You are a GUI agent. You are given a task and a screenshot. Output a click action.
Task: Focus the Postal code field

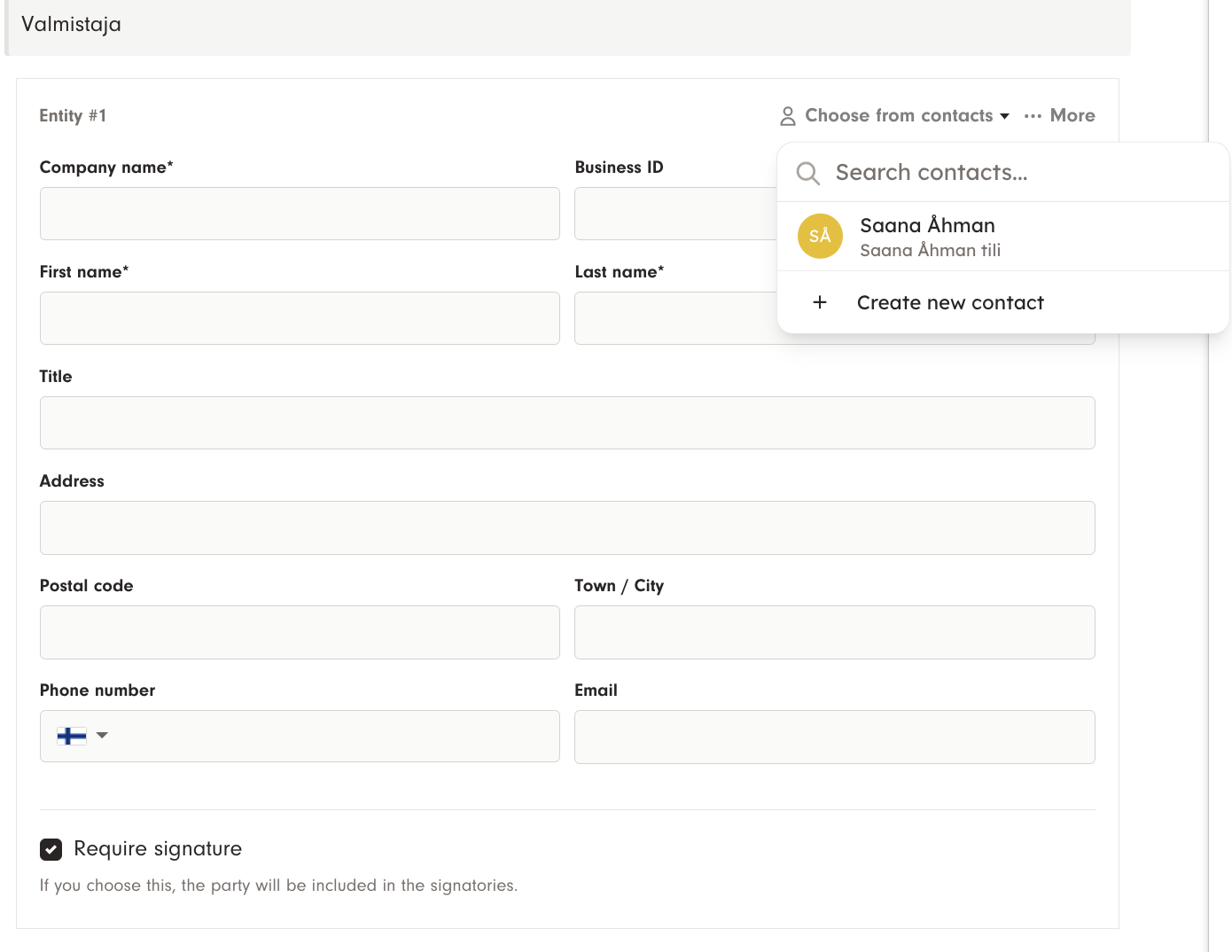click(300, 632)
